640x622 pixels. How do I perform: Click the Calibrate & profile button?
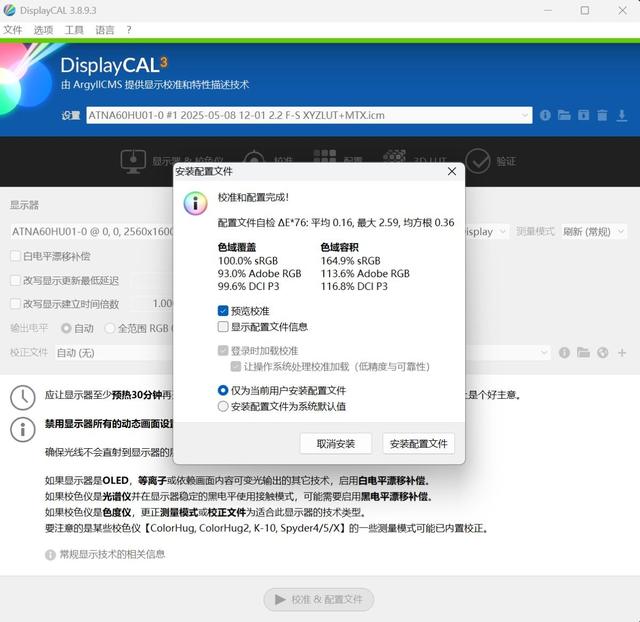point(319,600)
